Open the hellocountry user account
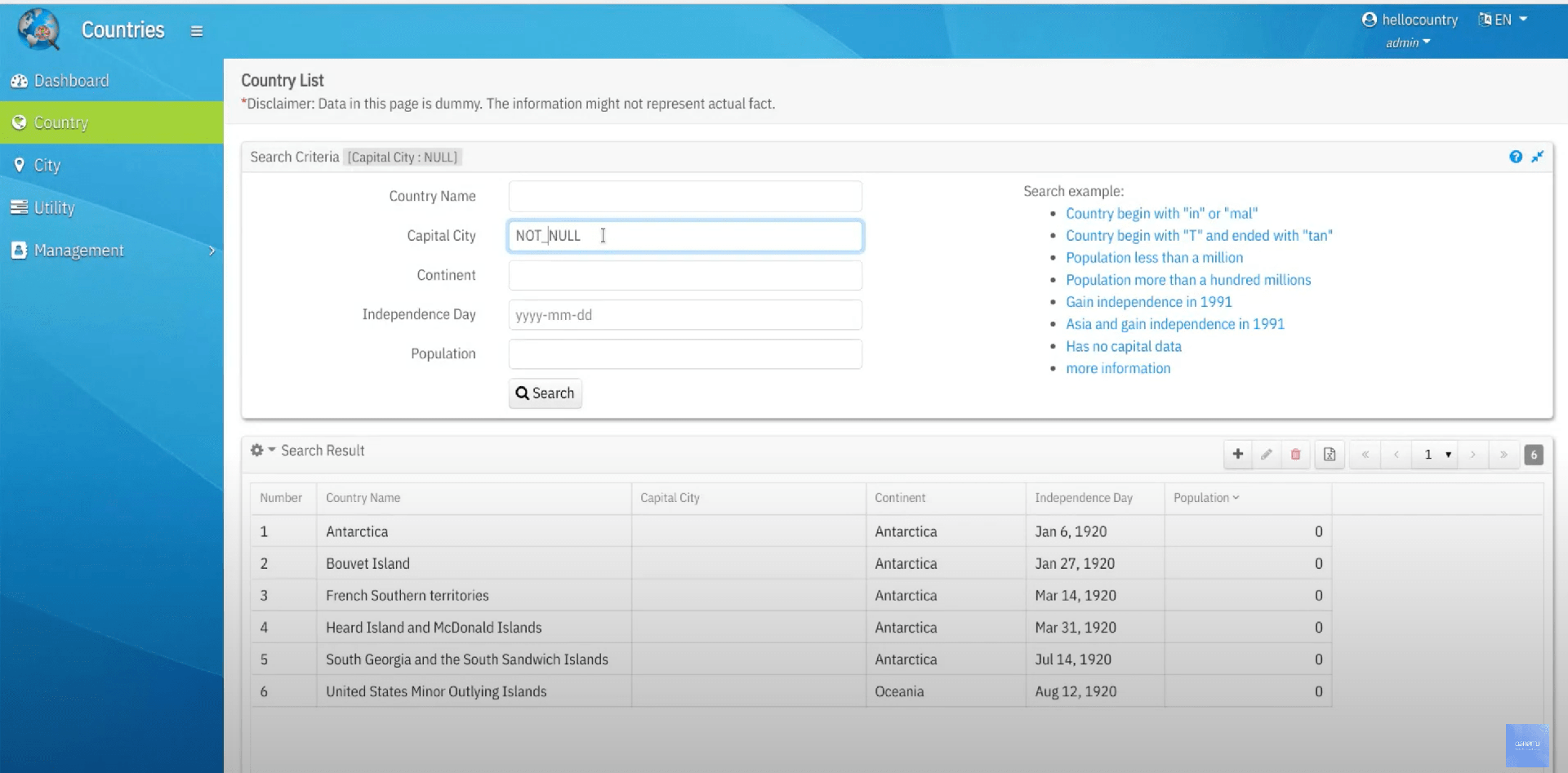Viewport: 1568px width, 773px height. [1410, 20]
